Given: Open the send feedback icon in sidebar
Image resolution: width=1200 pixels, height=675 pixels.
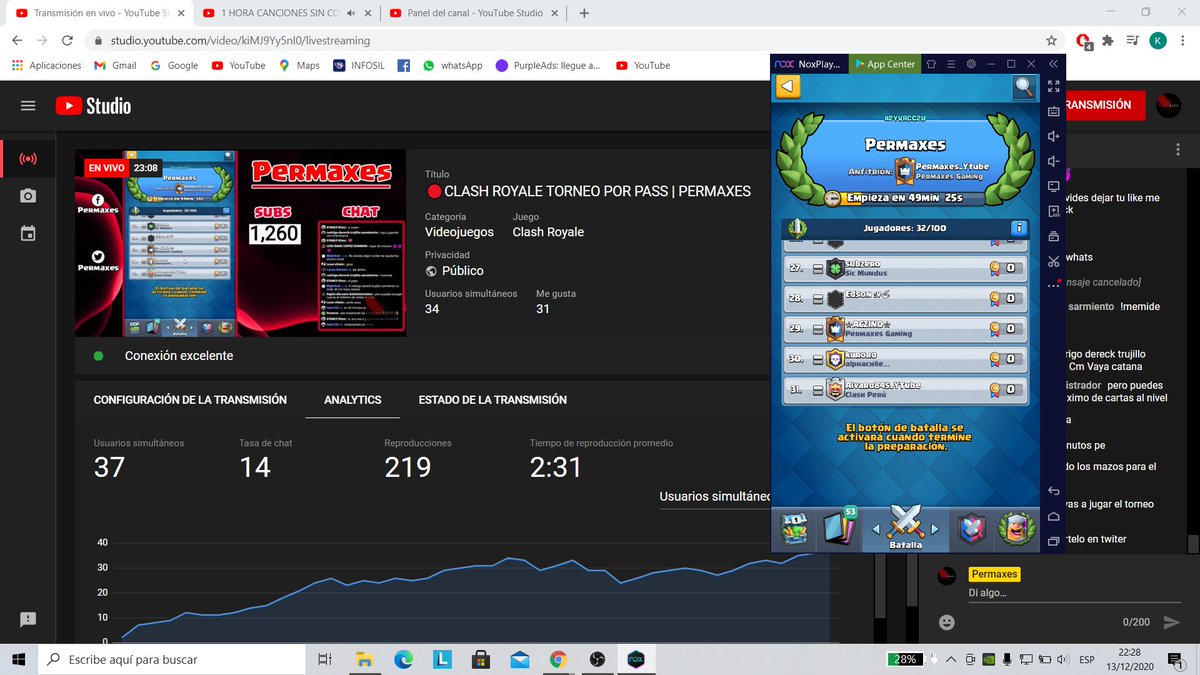Looking at the screenshot, I should click(28, 620).
